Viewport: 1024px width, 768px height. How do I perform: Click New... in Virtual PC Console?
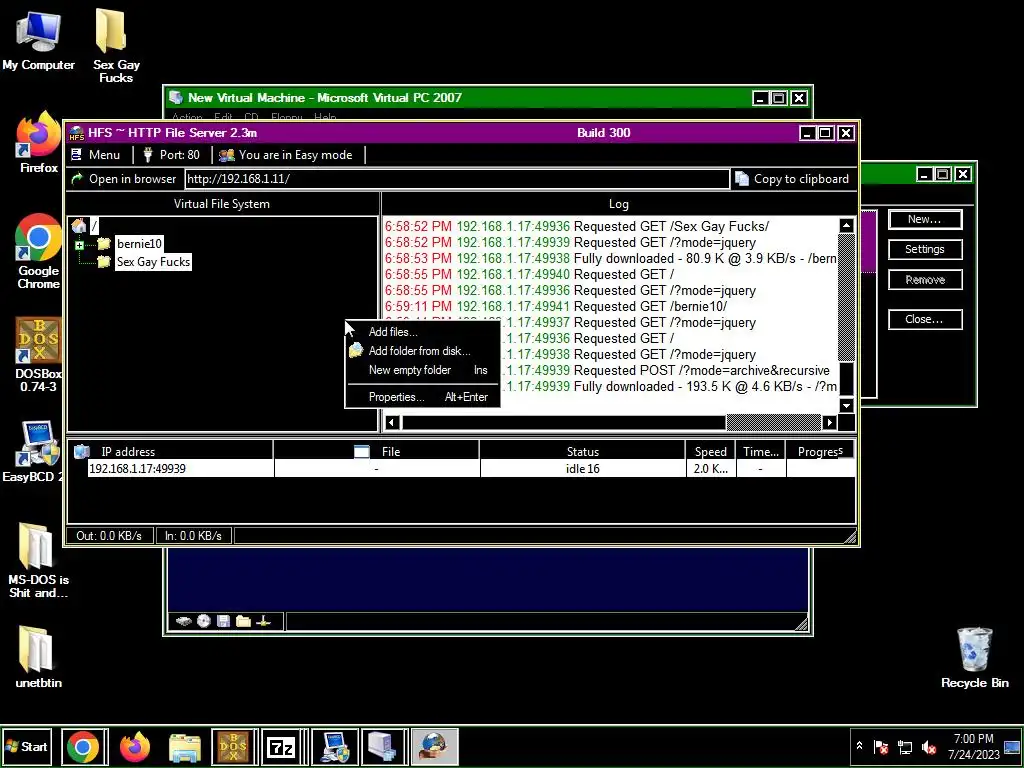(925, 219)
